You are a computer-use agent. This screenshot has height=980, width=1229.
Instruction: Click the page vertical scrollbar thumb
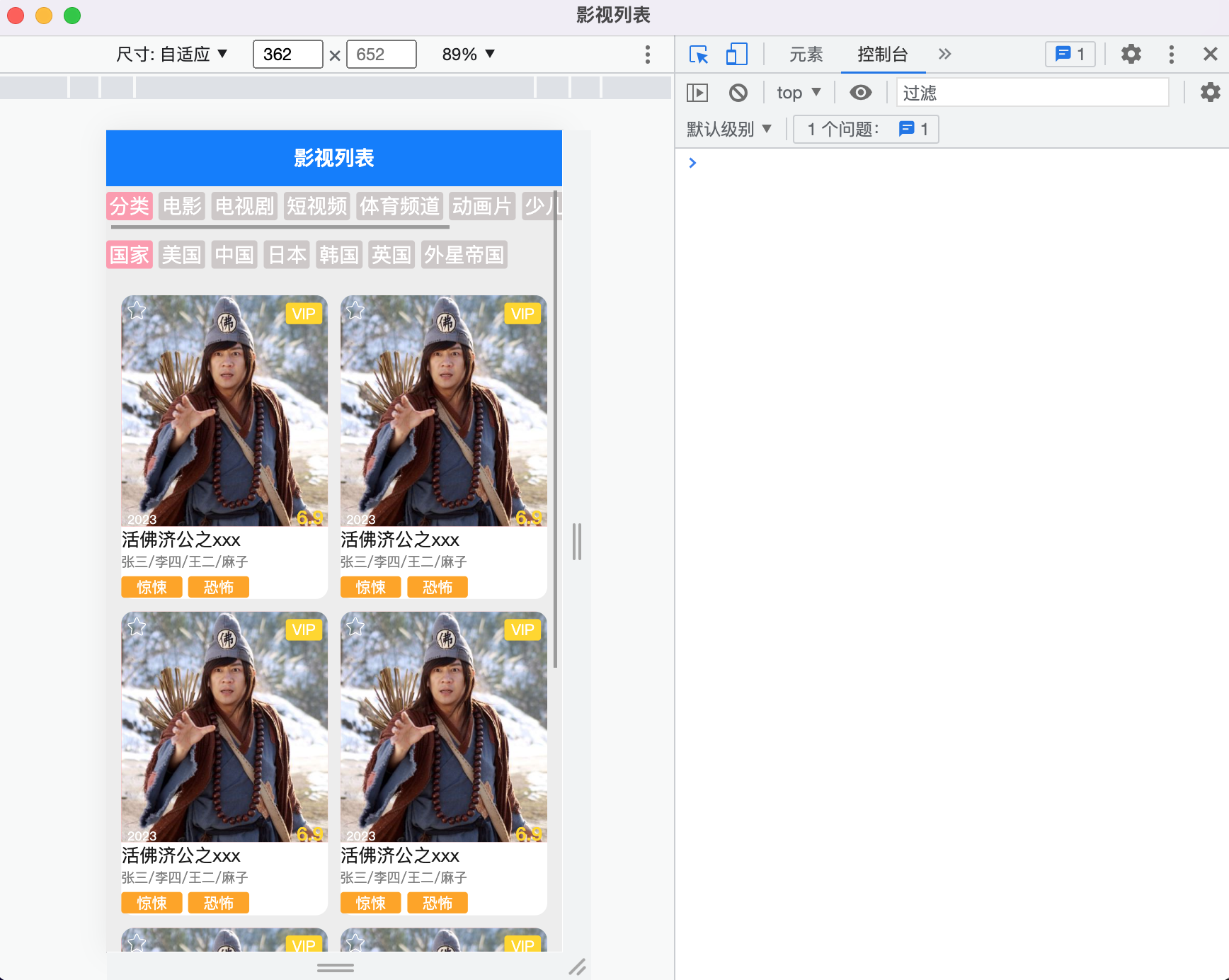pos(556,429)
